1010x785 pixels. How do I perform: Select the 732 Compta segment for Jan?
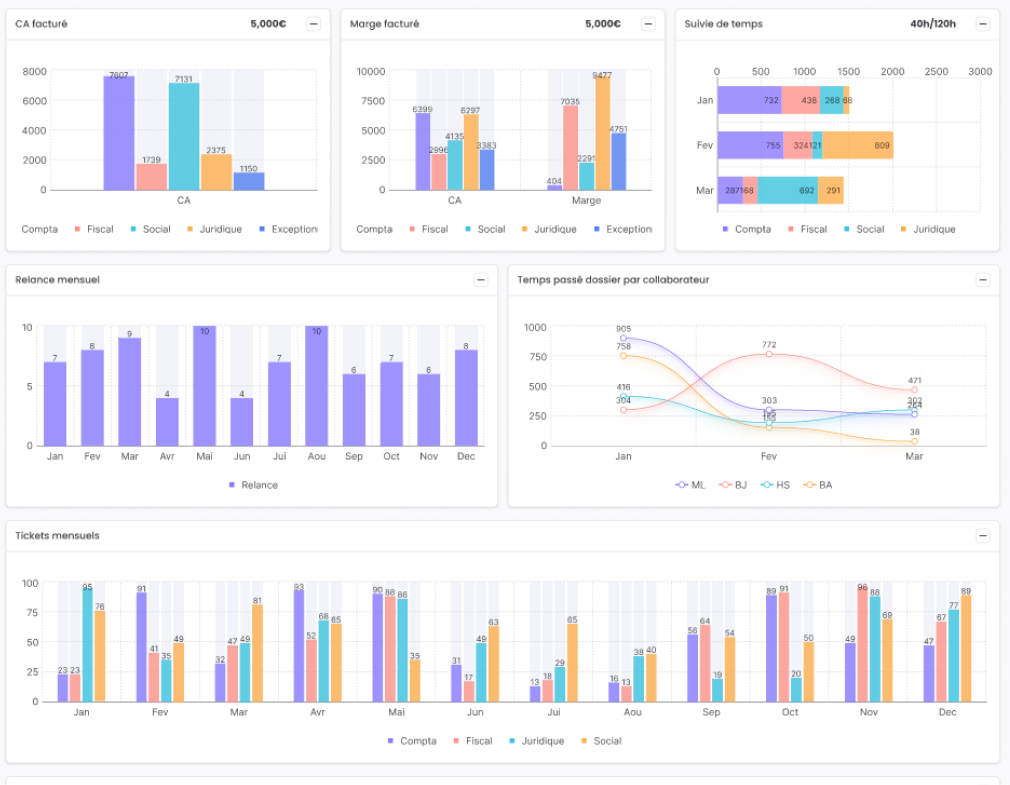point(750,100)
